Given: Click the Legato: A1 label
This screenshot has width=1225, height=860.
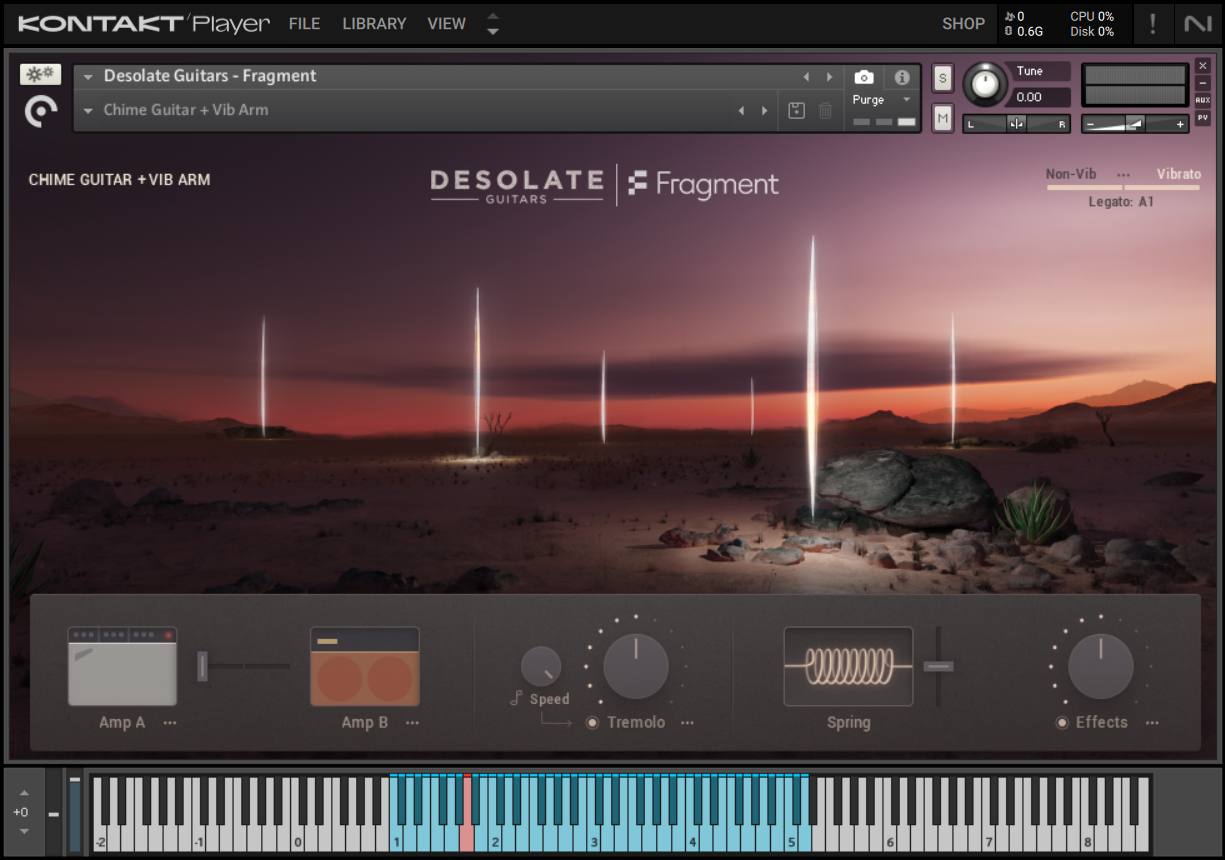Looking at the screenshot, I should pos(1122,202).
